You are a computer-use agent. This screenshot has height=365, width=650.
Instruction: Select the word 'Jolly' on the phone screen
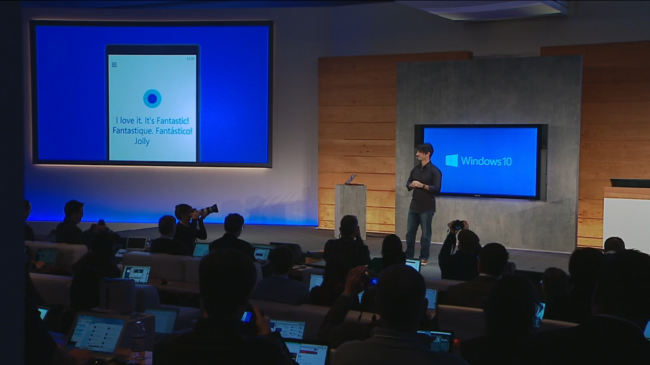click(142, 141)
